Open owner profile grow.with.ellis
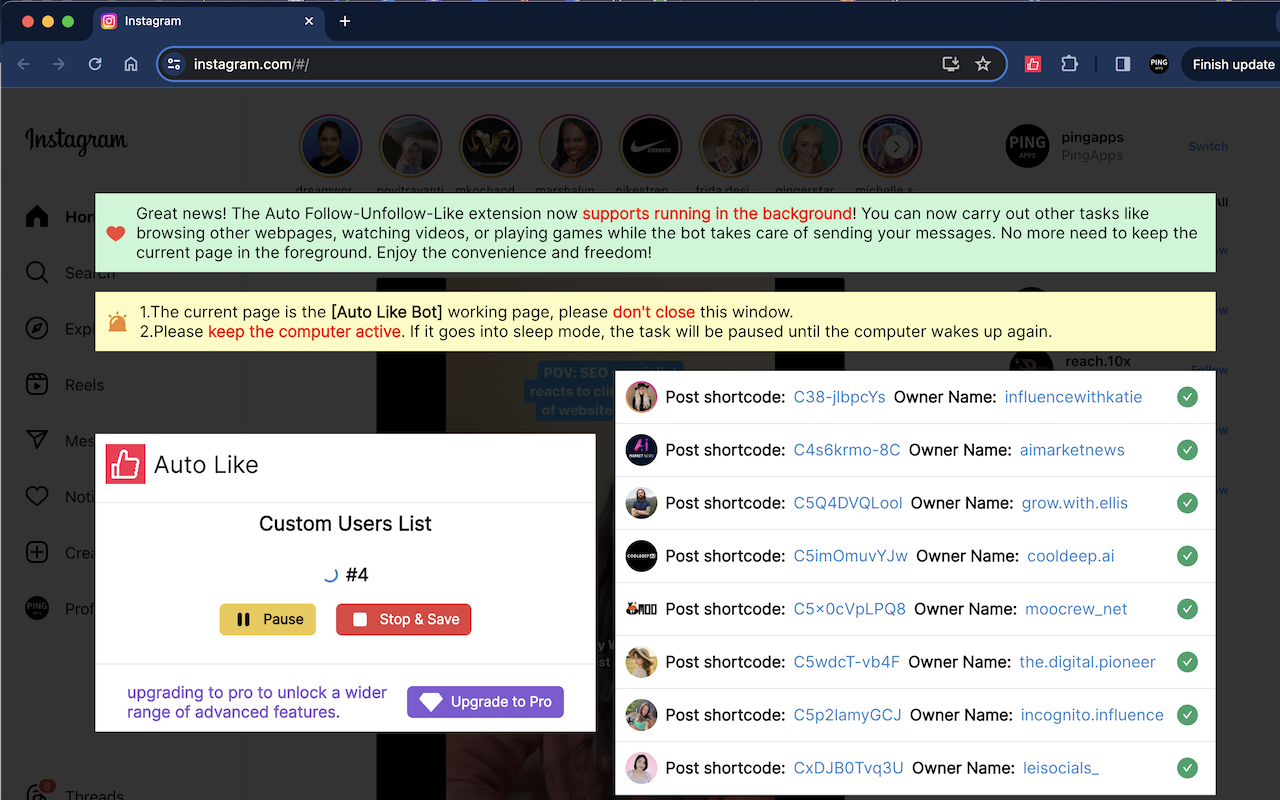Screen dimensions: 1280x800 1074,503
